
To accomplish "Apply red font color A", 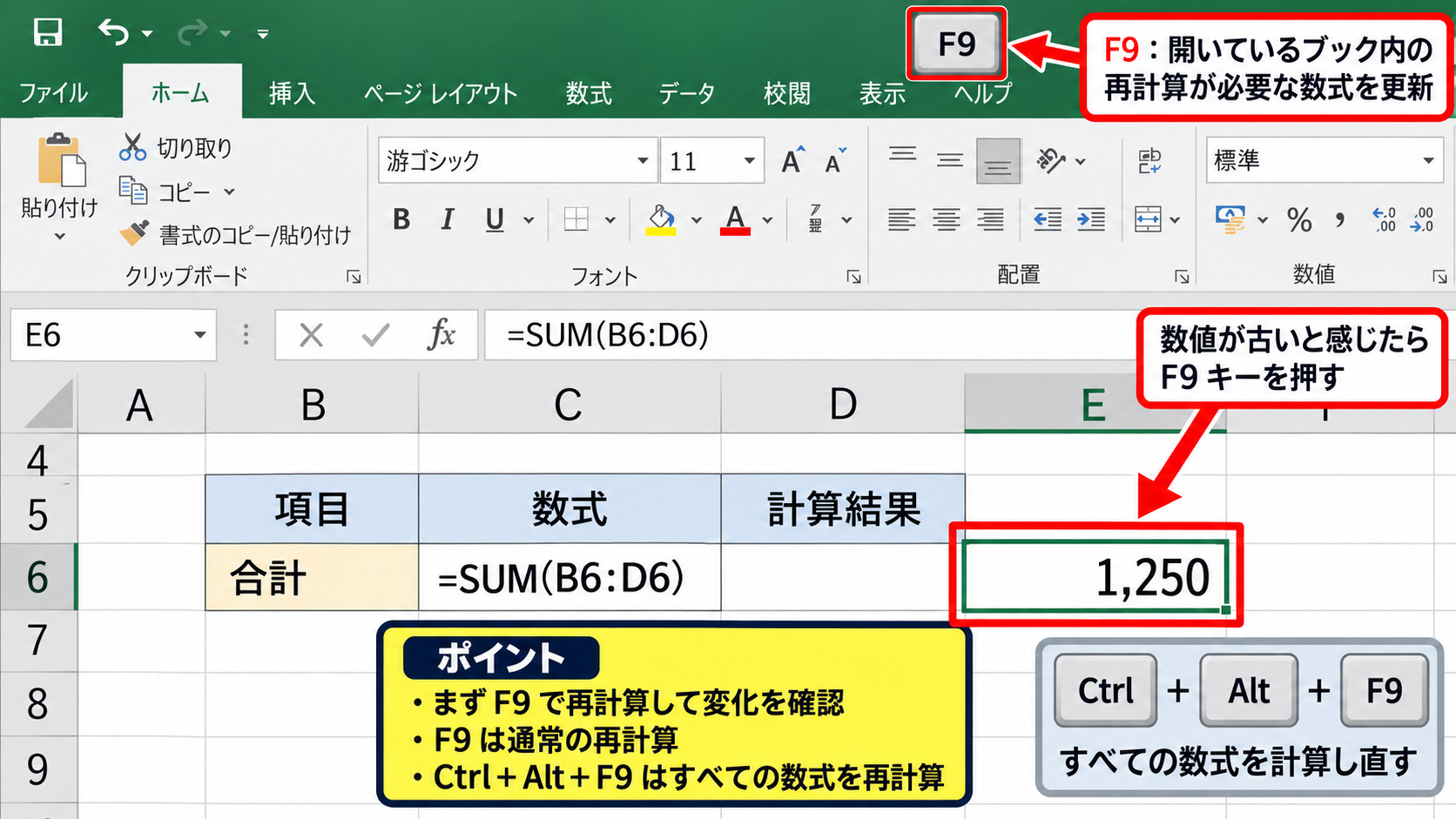I will [x=736, y=219].
